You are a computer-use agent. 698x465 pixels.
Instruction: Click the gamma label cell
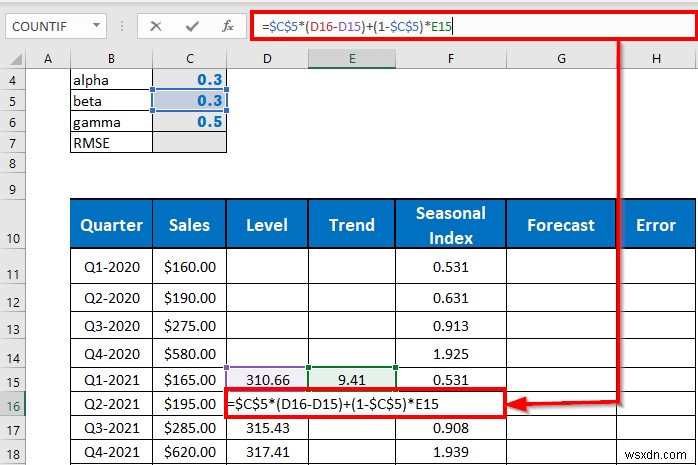pyautogui.click(x=111, y=122)
